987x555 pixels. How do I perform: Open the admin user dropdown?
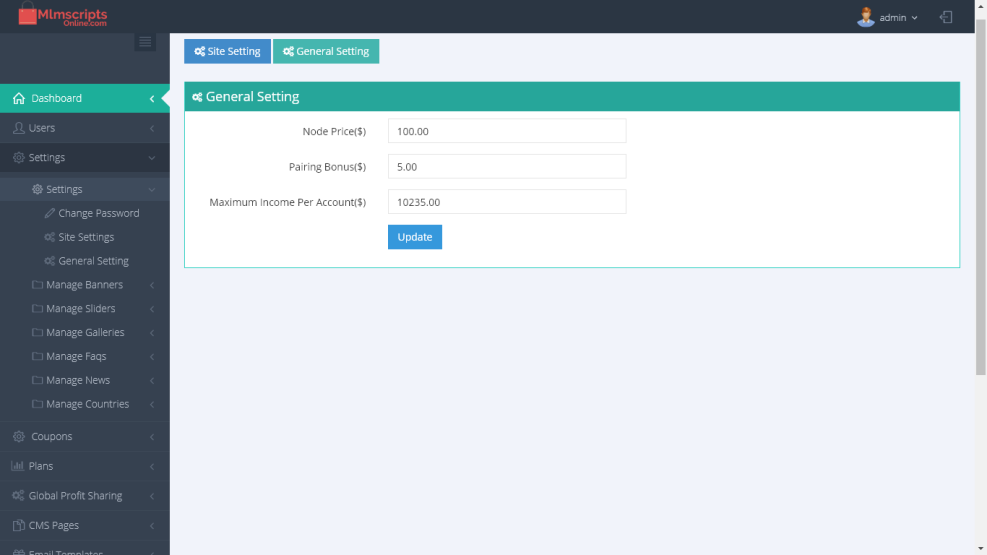click(898, 18)
